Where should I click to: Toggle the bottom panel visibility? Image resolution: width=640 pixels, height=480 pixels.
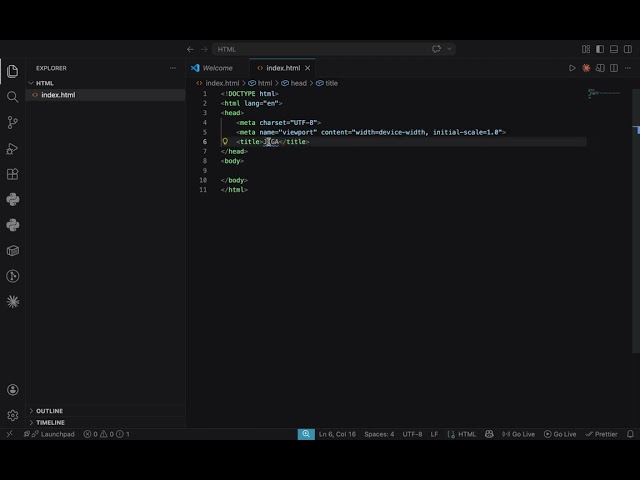tap(614, 49)
